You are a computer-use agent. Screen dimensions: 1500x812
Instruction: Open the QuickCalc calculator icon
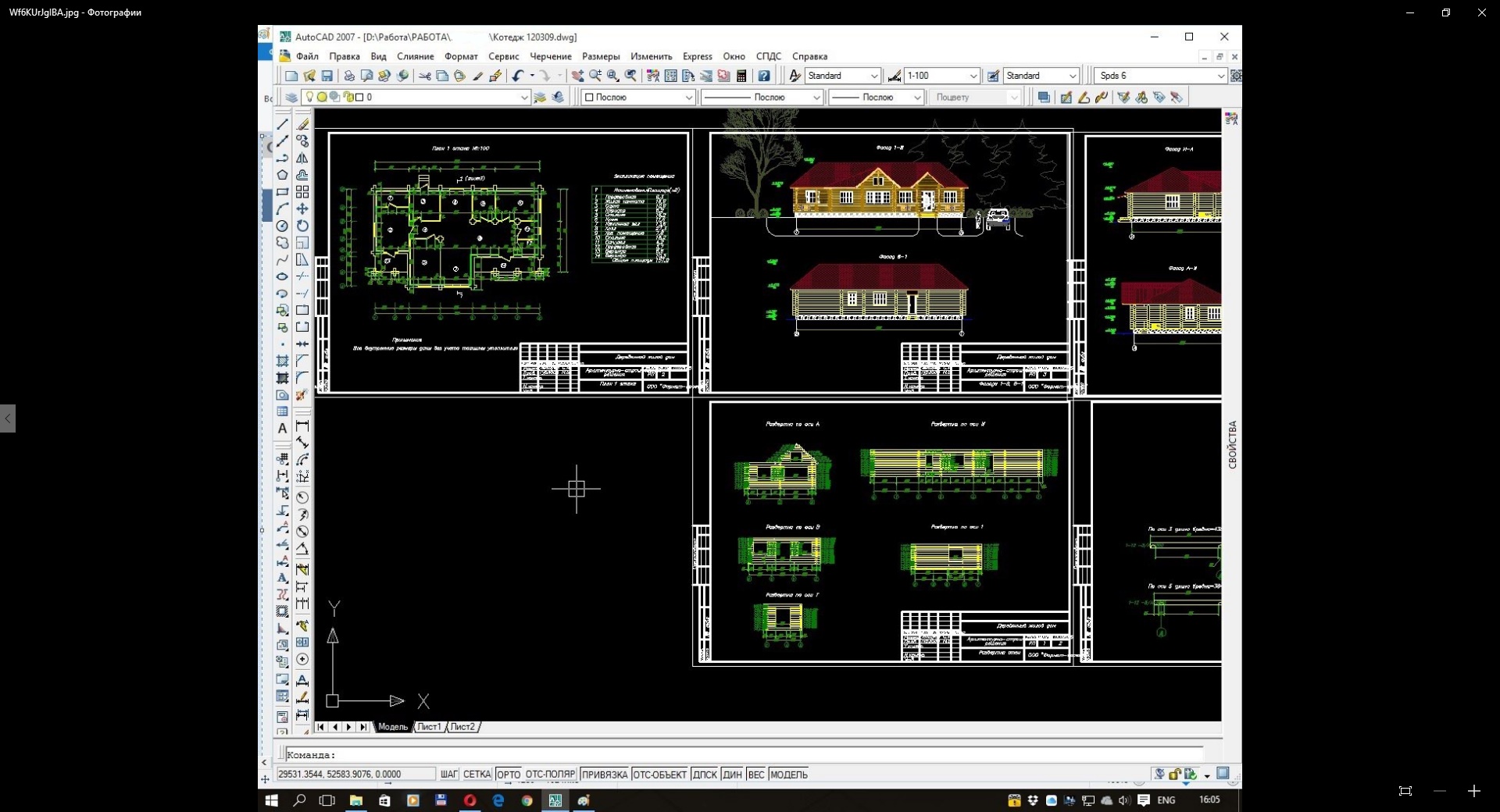click(742, 76)
